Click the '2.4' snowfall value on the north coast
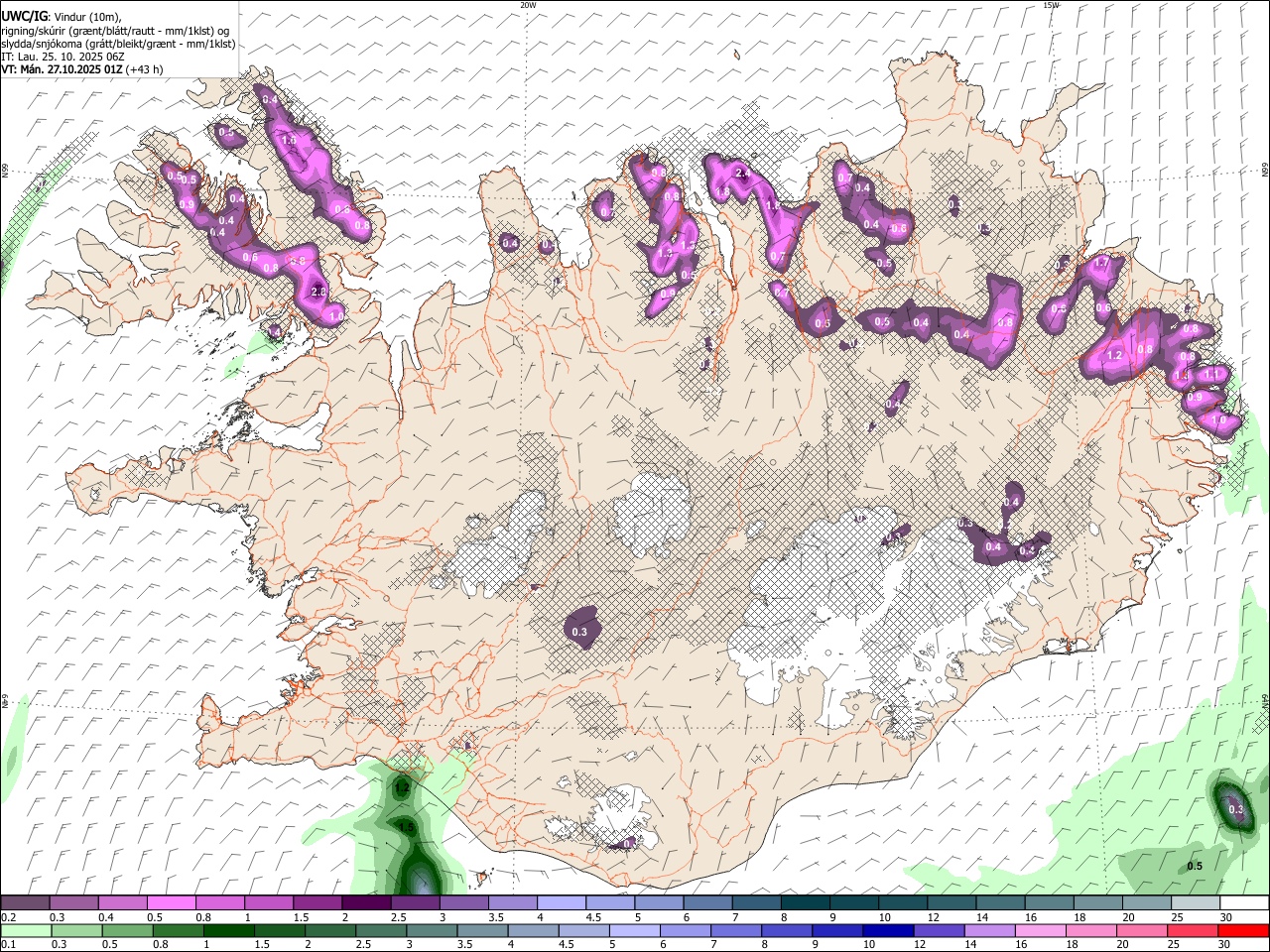This screenshot has height=952, width=1270. pos(741,175)
